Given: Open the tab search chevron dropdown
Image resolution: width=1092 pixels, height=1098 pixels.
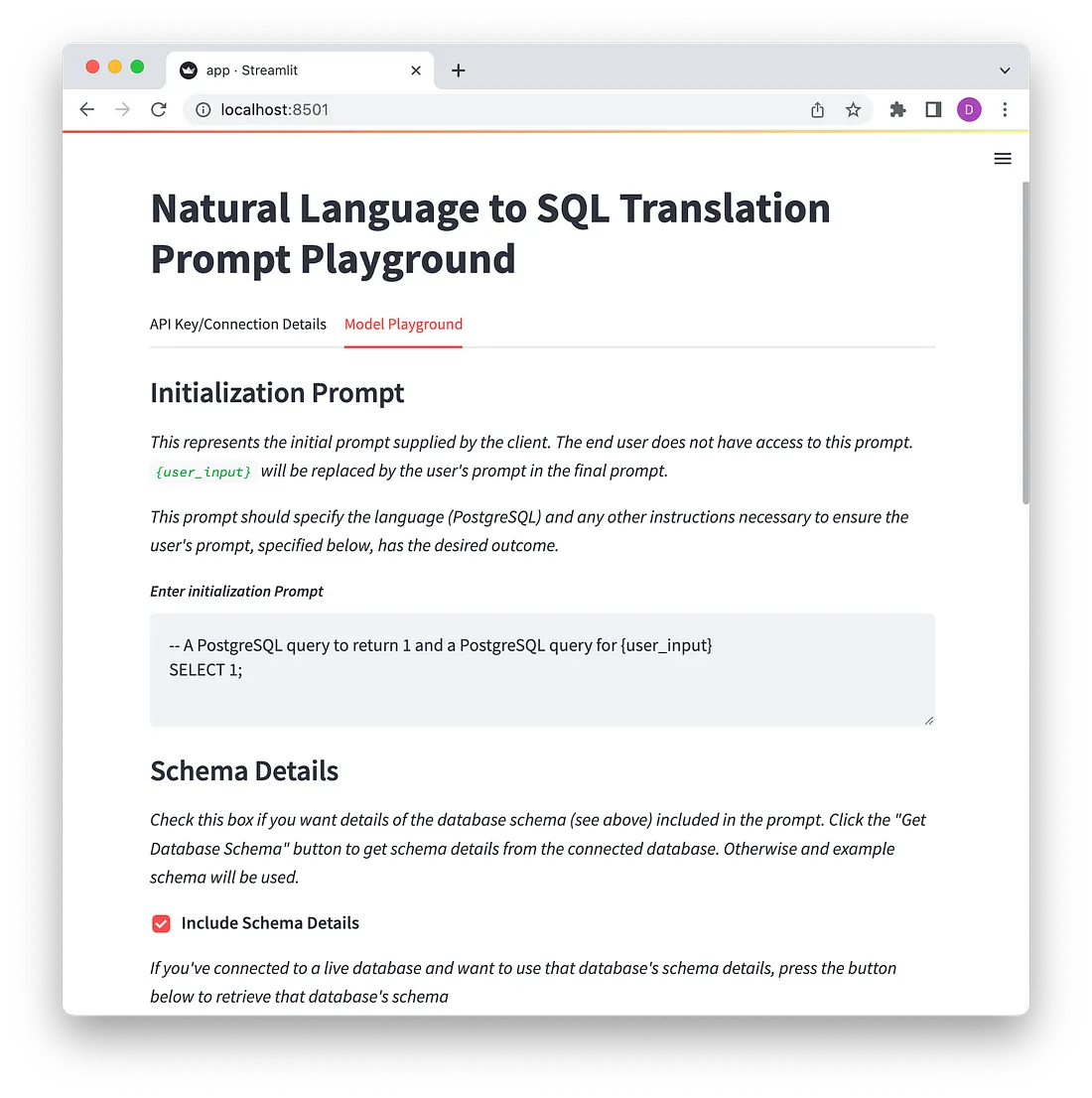Looking at the screenshot, I should click(1005, 69).
